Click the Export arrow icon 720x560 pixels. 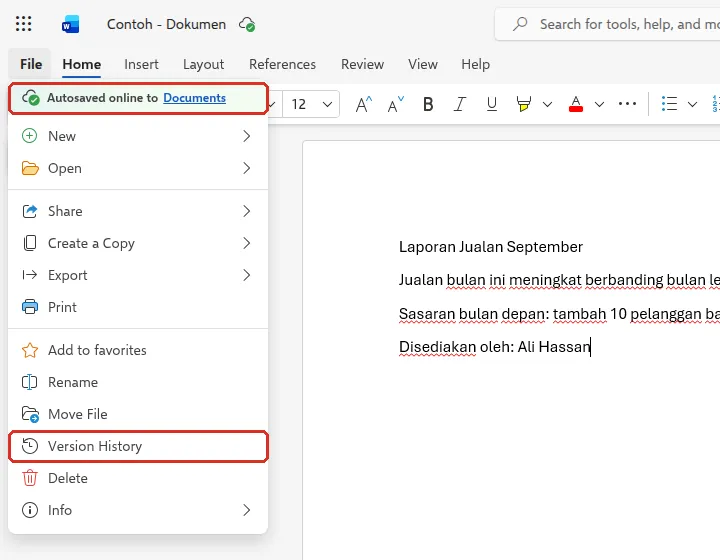tap(30, 275)
